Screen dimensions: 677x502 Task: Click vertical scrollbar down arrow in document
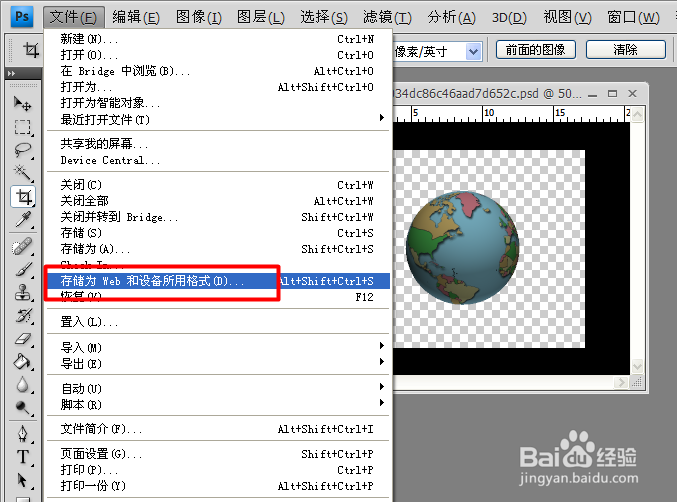point(637,367)
